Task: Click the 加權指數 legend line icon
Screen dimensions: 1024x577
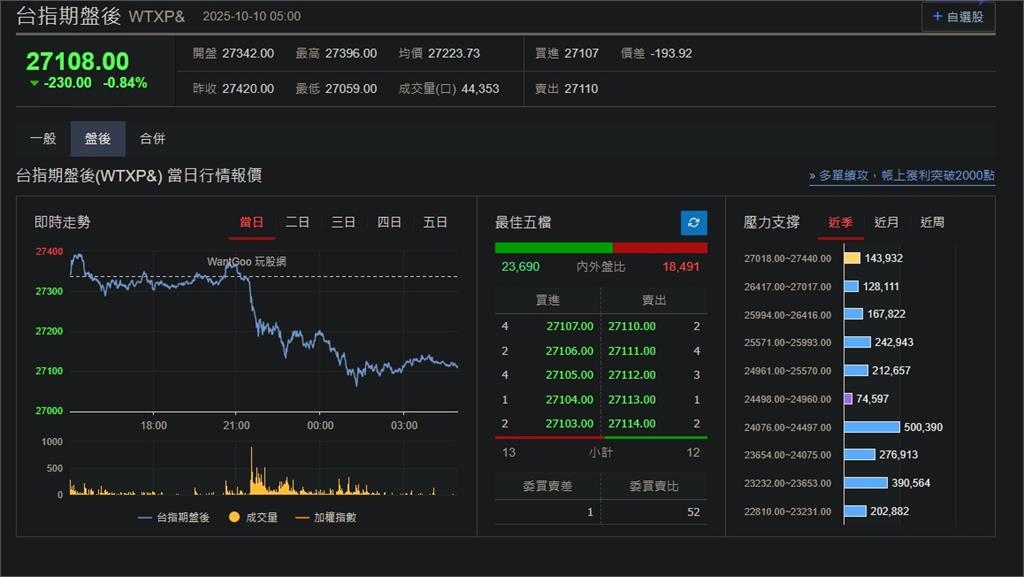Action: click(303, 518)
